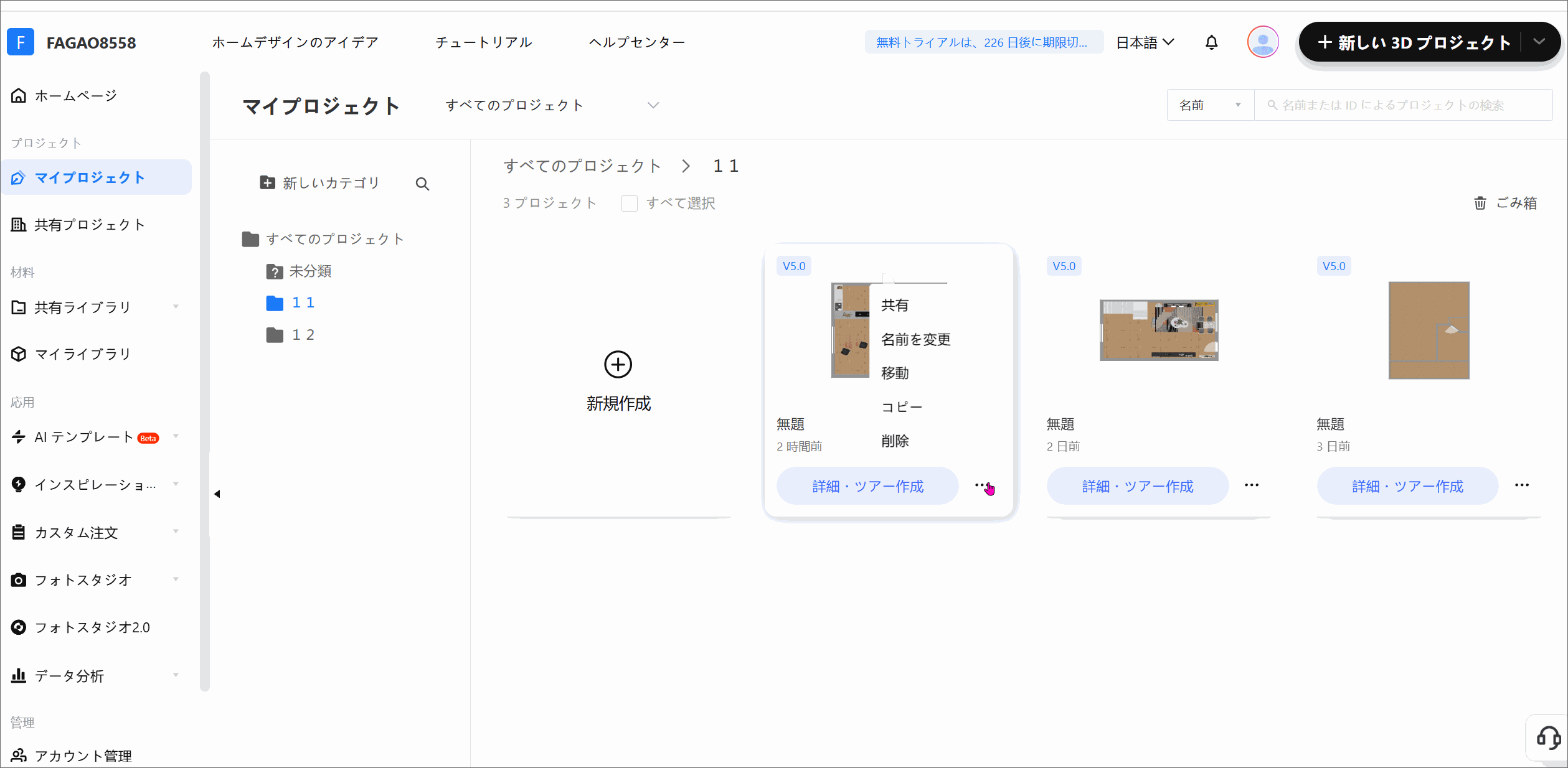Click the ellipsis on the 2 時間前 project
This screenshot has height=768, width=1568.
click(x=982, y=485)
